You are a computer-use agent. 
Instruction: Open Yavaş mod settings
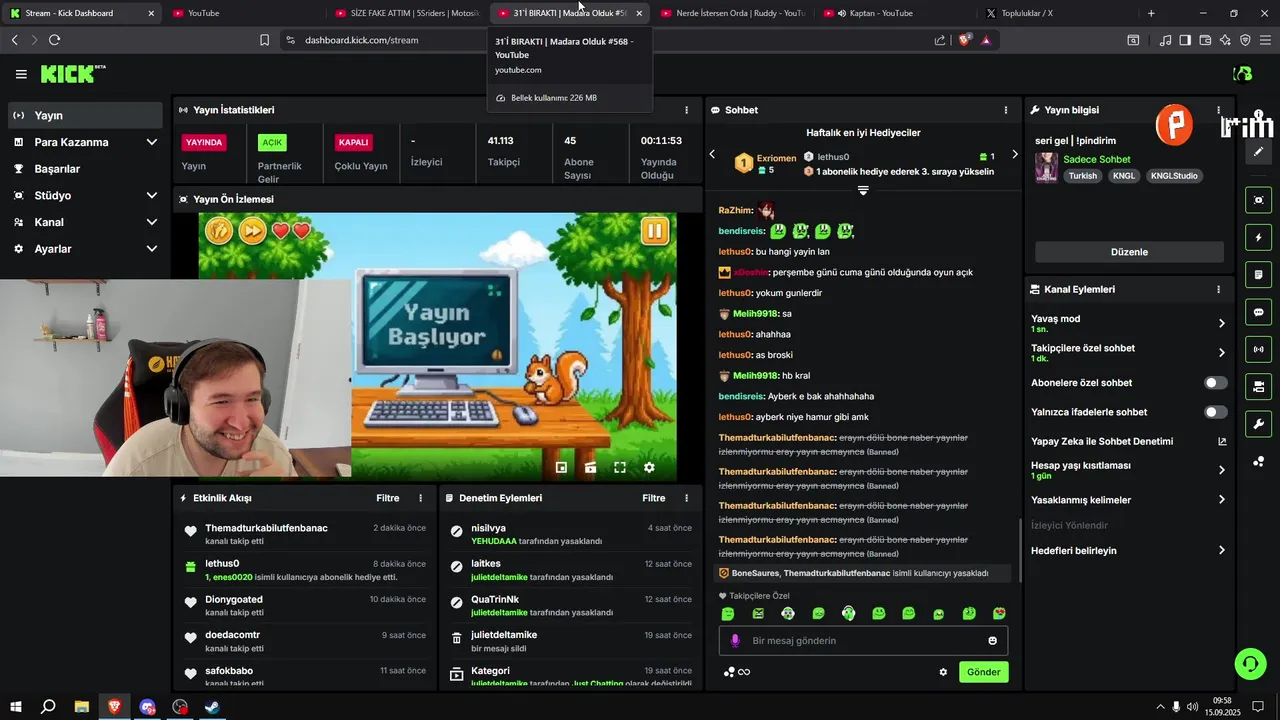[1129, 323]
